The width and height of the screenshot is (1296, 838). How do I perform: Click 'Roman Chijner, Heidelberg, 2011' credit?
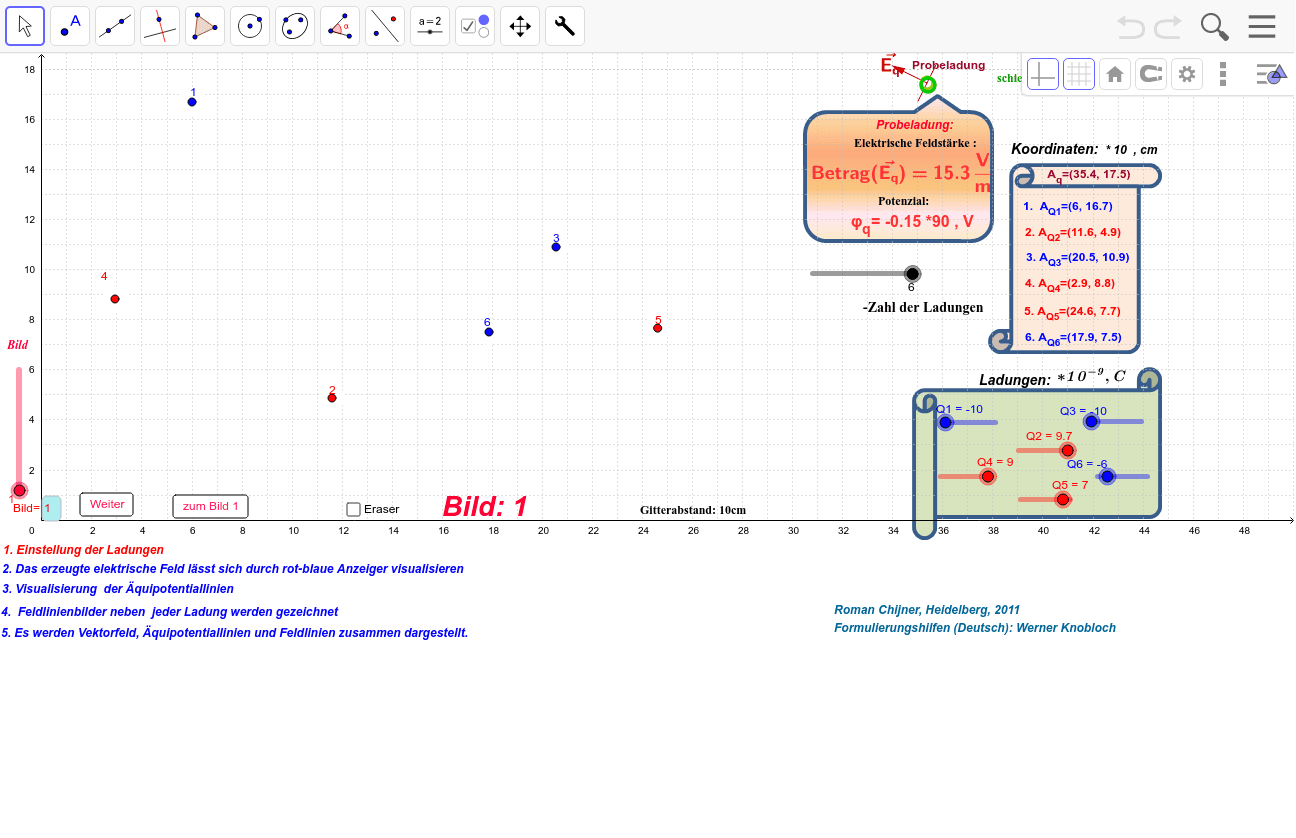[x=927, y=610]
